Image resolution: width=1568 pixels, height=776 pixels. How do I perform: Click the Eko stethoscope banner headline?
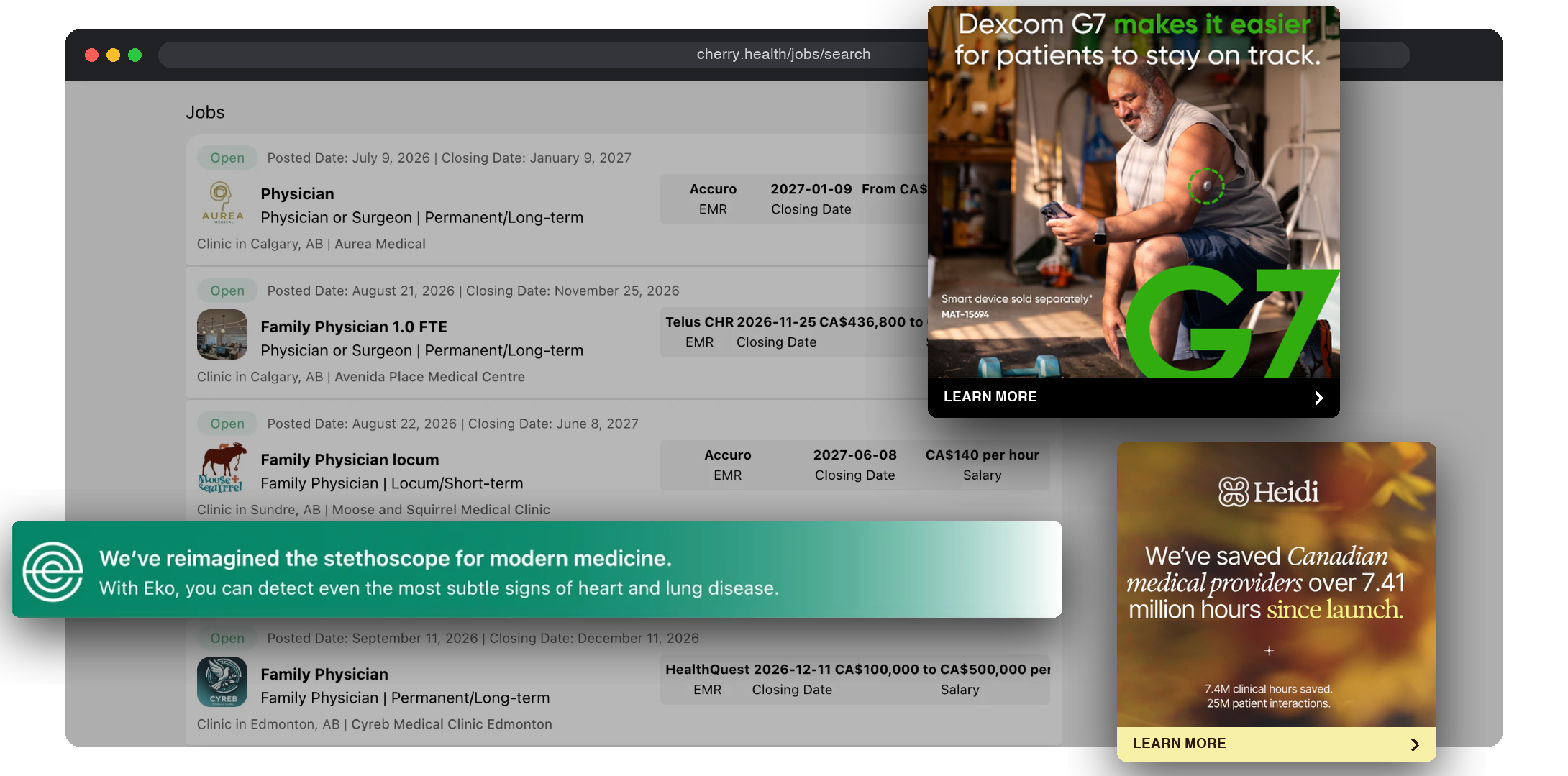386,558
